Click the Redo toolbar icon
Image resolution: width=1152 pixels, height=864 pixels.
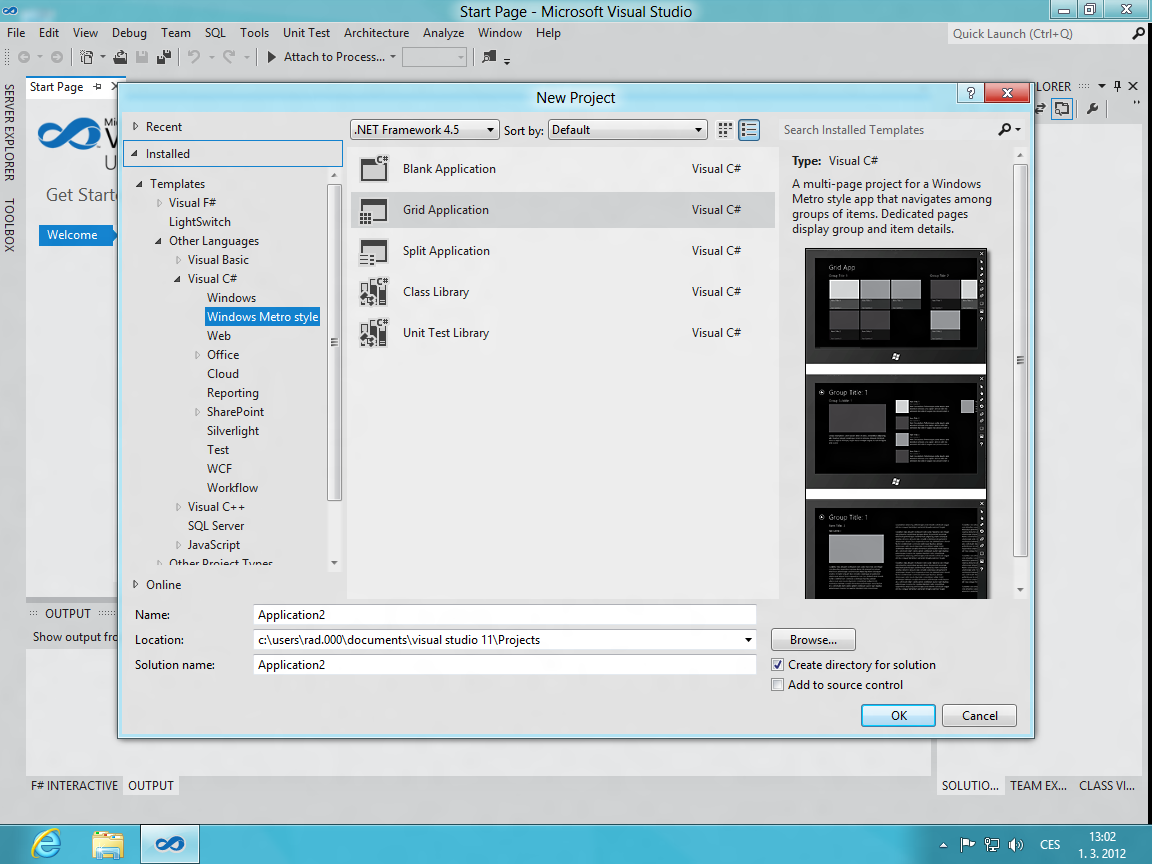click(229, 57)
